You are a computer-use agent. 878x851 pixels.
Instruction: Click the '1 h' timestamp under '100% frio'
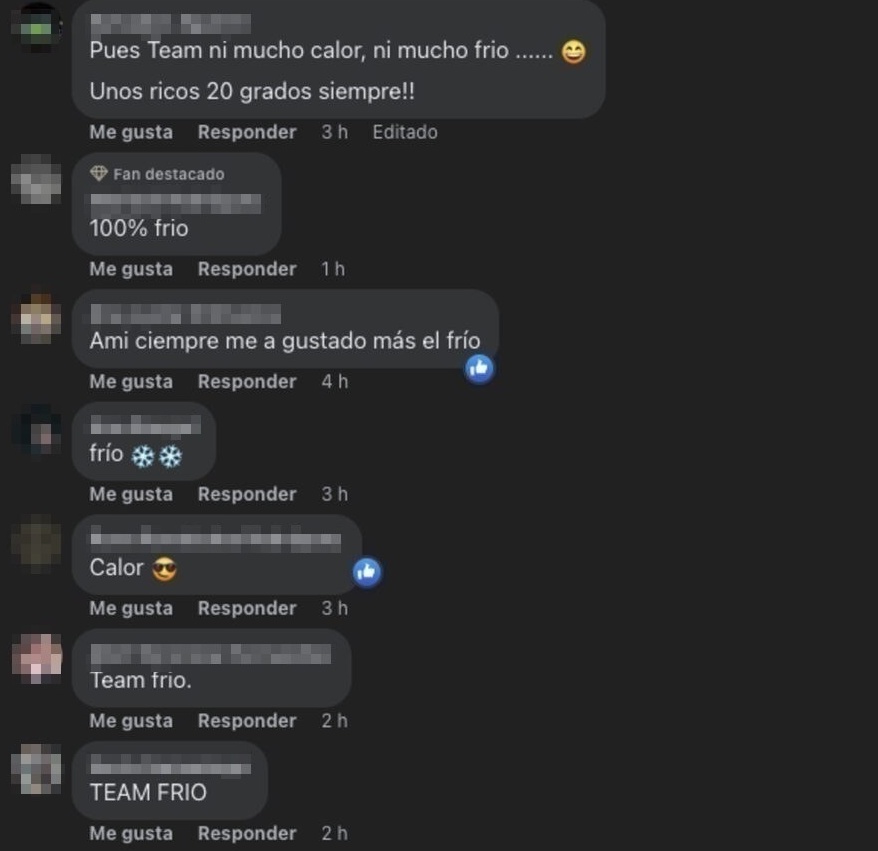click(333, 269)
